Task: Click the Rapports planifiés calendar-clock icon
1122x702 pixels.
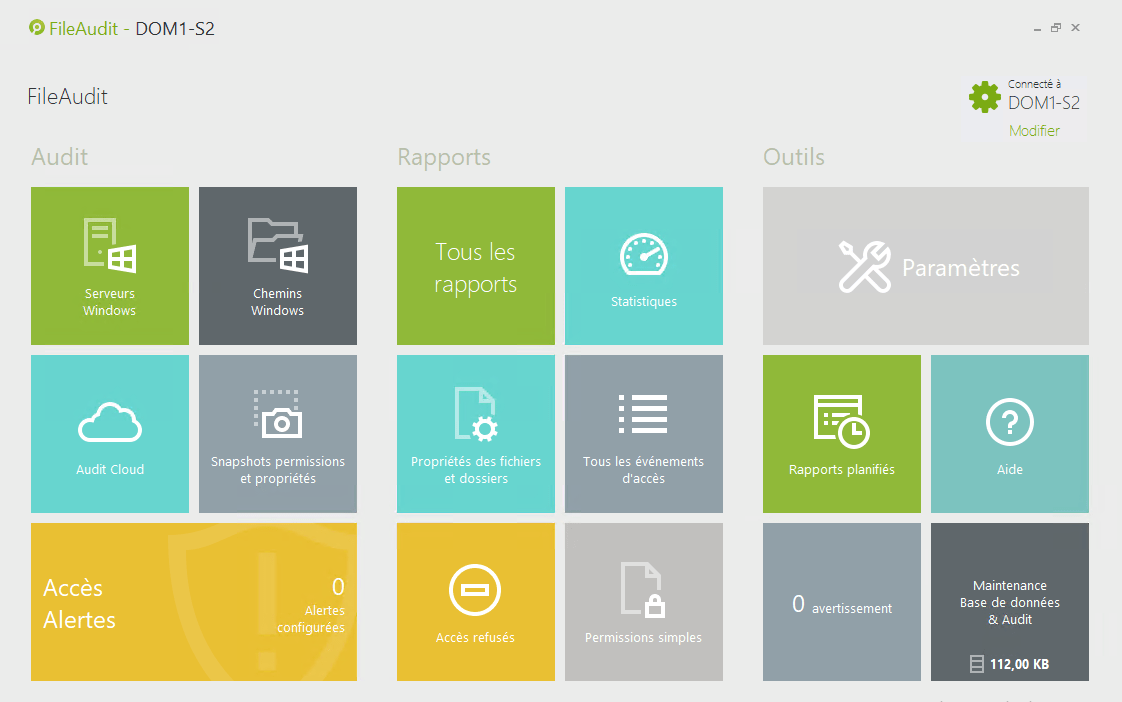Action: tap(841, 420)
